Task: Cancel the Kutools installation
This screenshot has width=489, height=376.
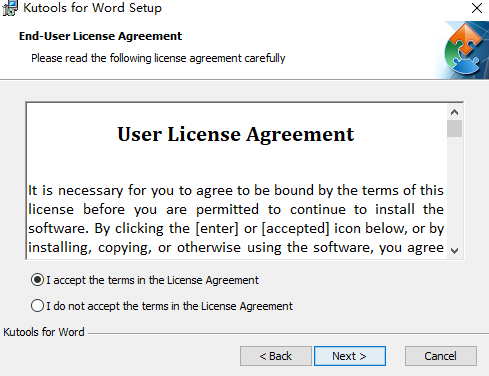Action: pyautogui.click(x=441, y=356)
